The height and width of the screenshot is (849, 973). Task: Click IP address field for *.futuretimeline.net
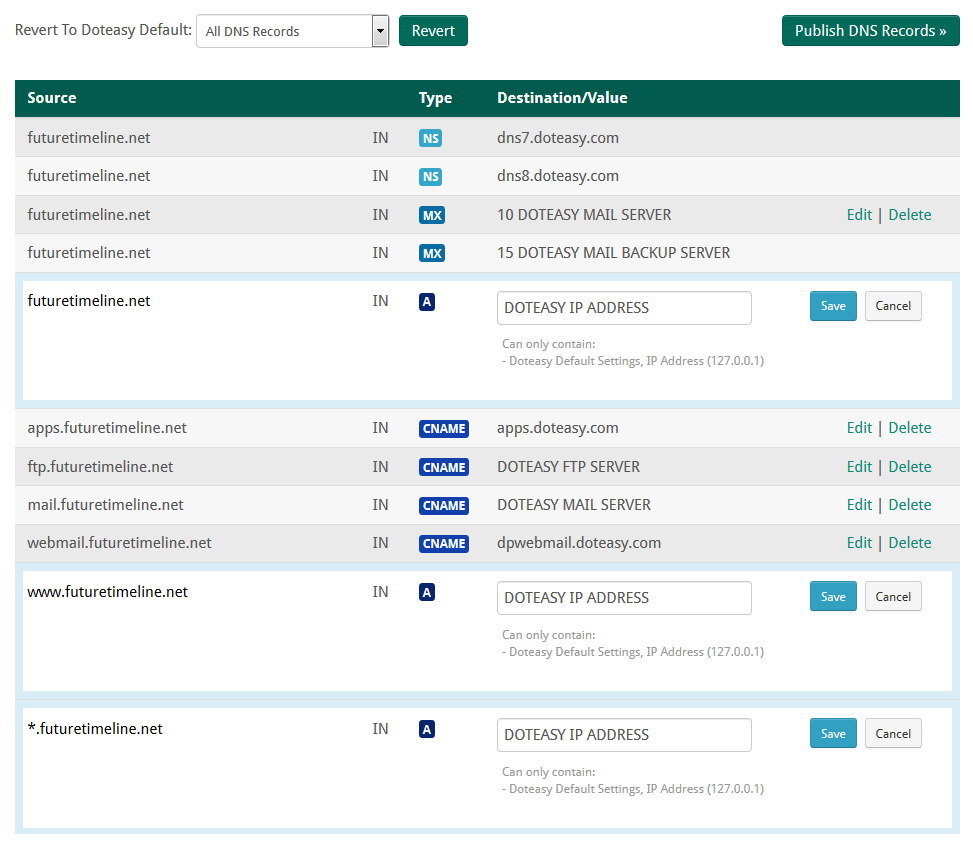click(x=624, y=735)
